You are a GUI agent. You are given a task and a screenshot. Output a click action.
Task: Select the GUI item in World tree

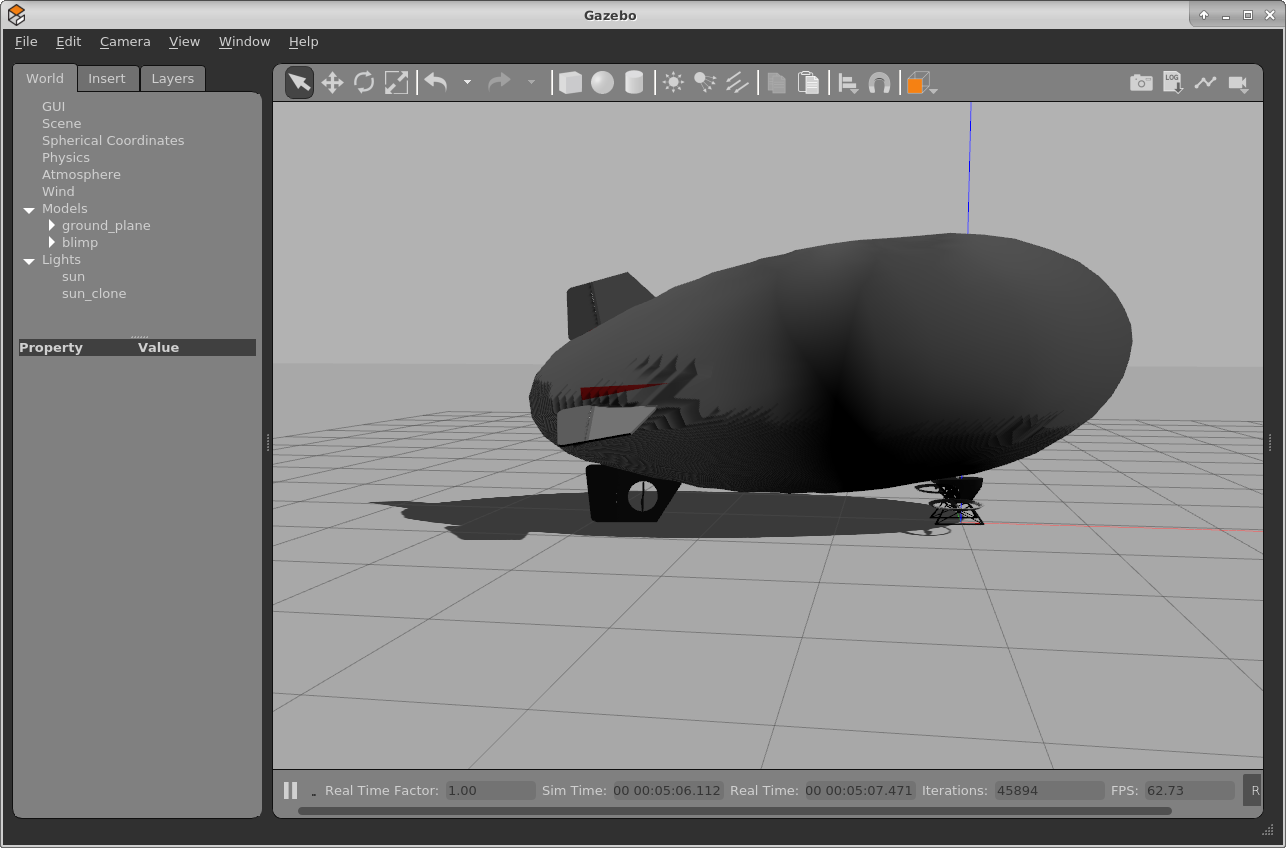[53, 107]
